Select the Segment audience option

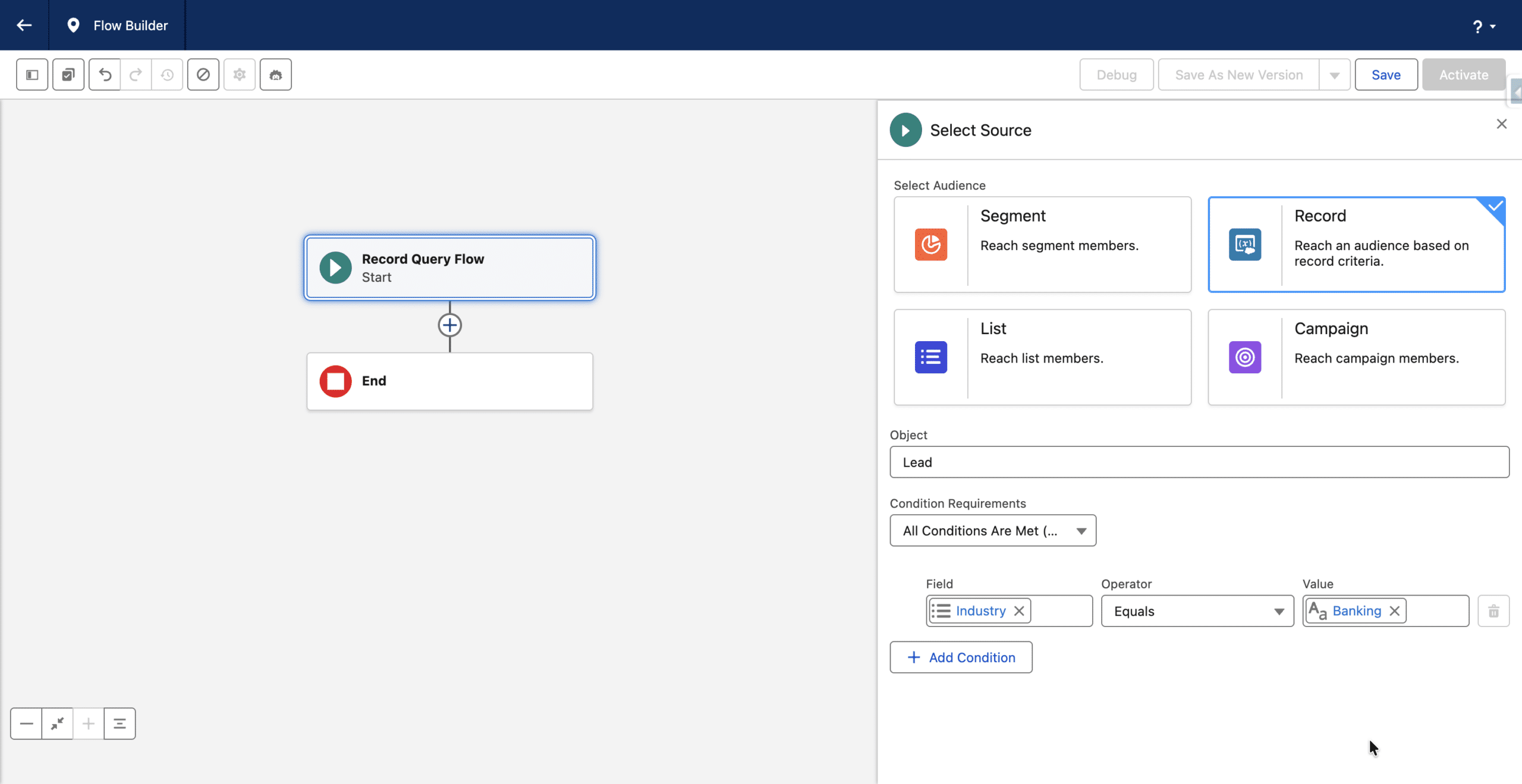(x=1043, y=244)
